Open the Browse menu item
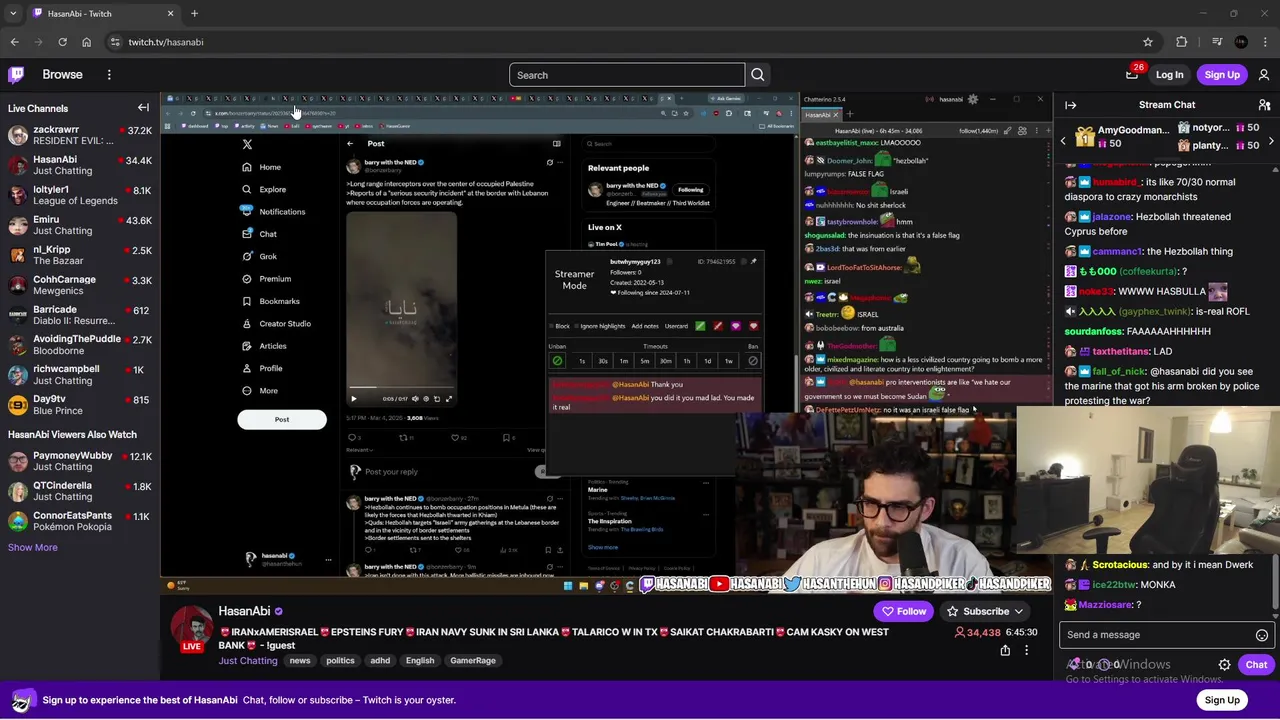This screenshot has height=720, width=1280. (x=62, y=75)
